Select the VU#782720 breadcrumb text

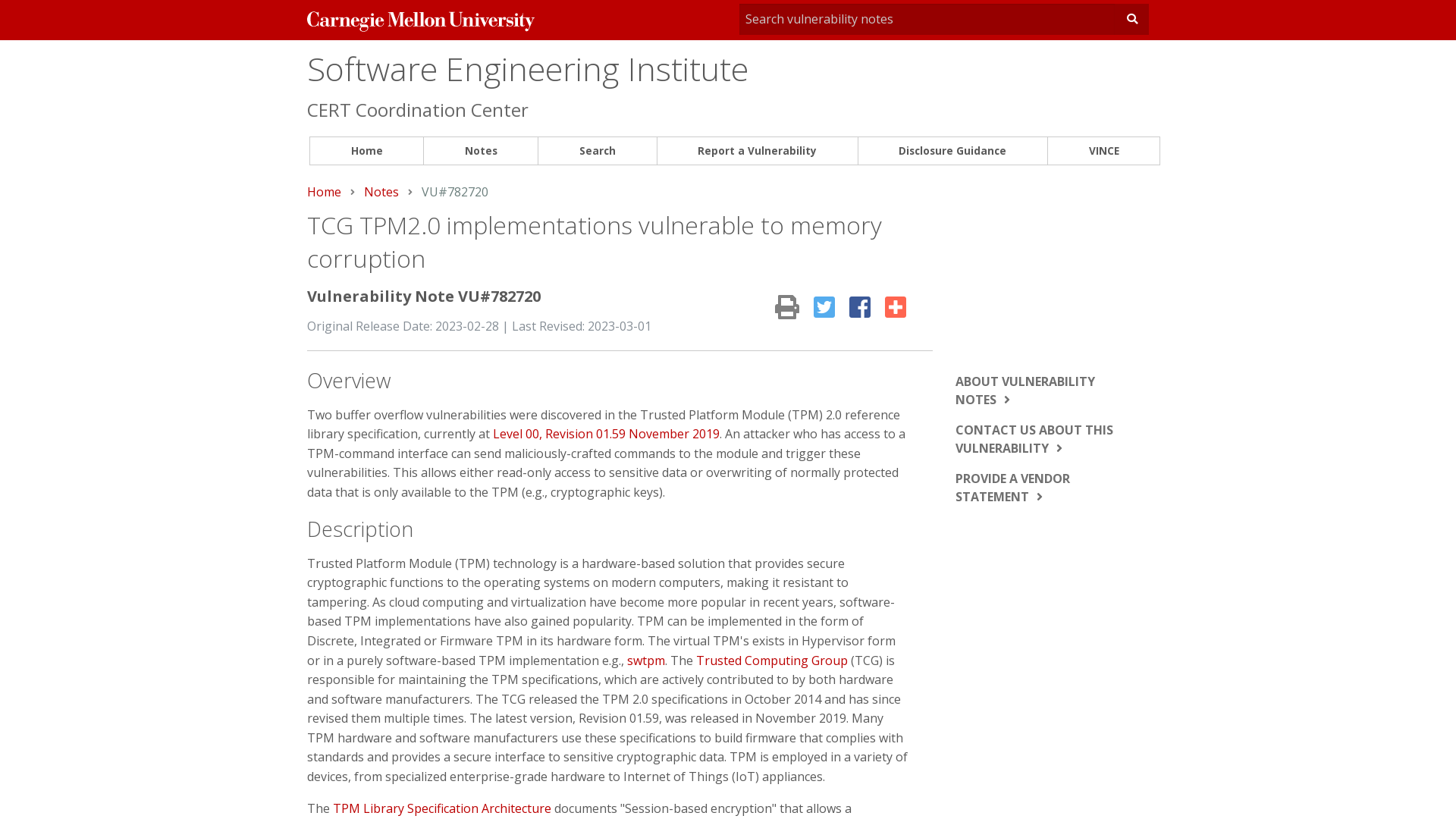tap(455, 192)
